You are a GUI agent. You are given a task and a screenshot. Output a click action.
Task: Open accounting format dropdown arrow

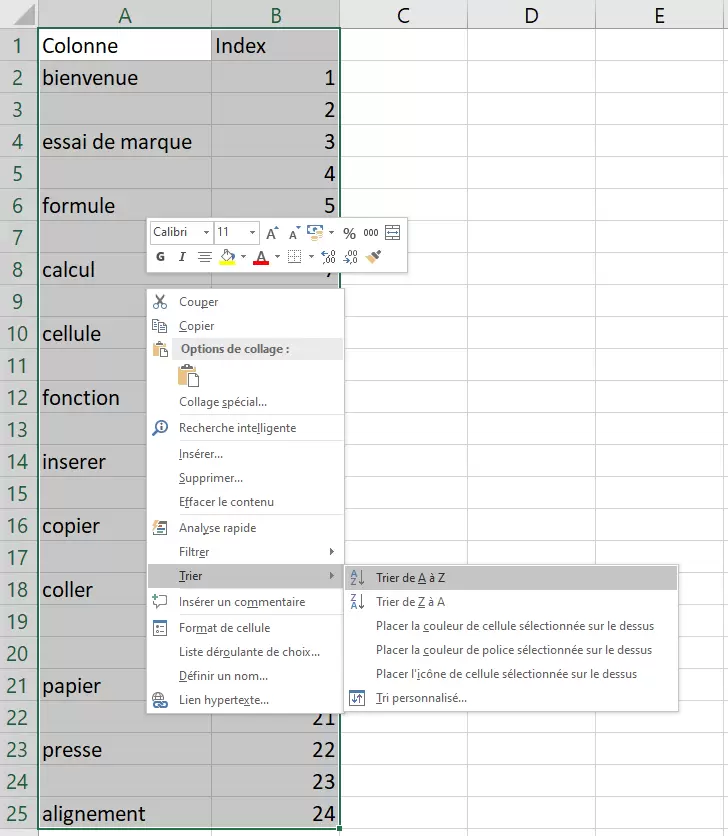[x=331, y=232]
